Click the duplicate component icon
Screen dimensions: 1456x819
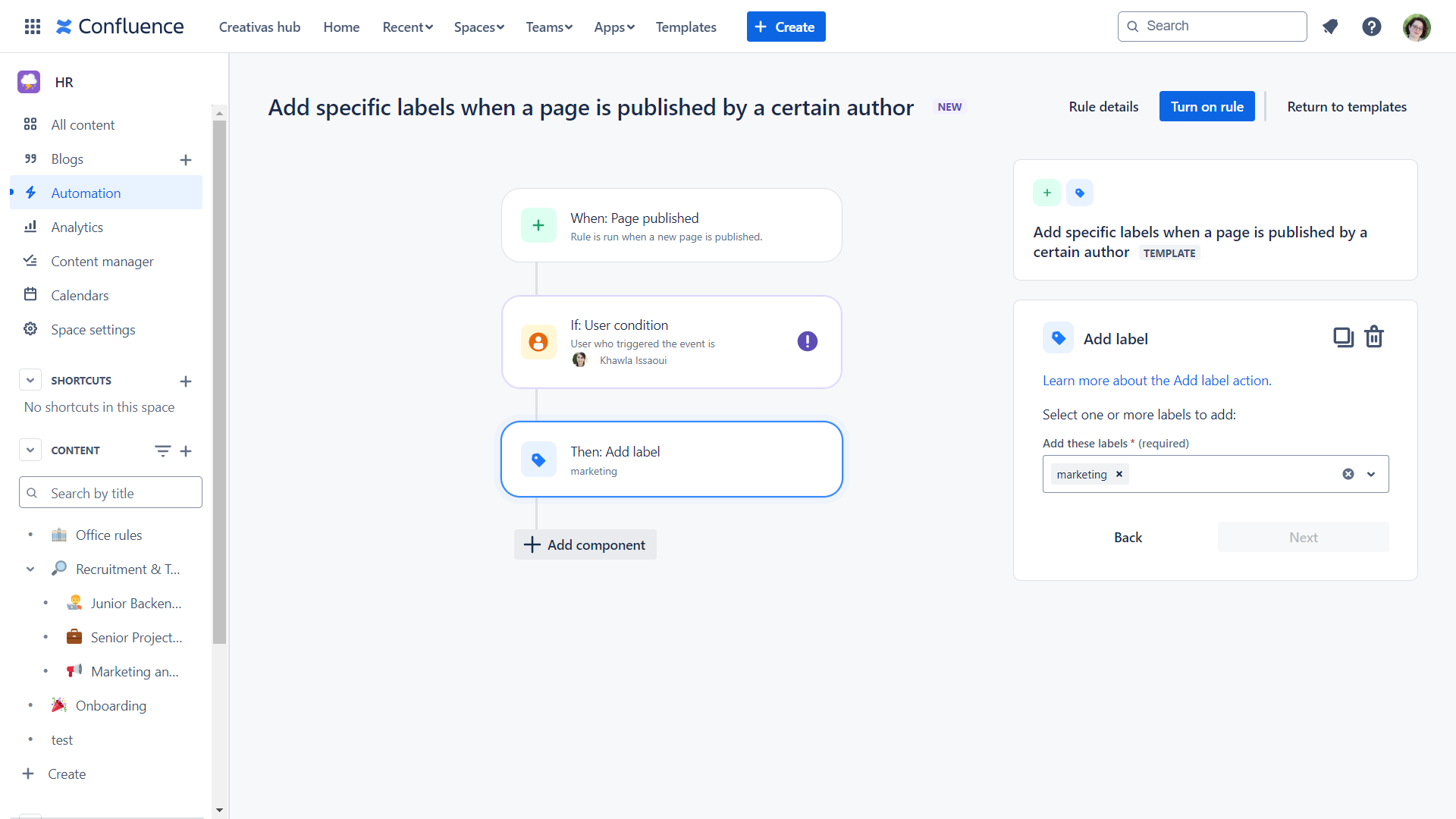[1343, 337]
